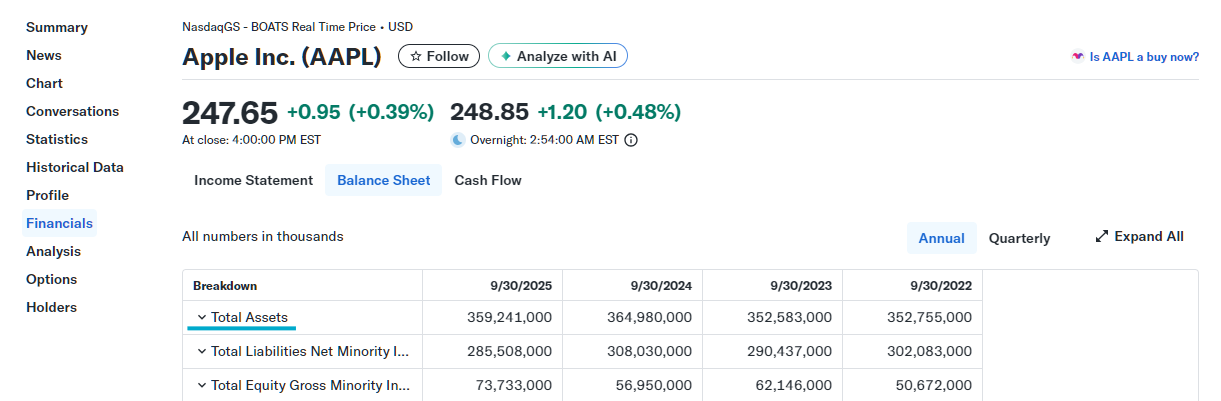The height and width of the screenshot is (401, 1221).
Task: Open Conversations in the sidebar
Action: (x=73, y=111)
